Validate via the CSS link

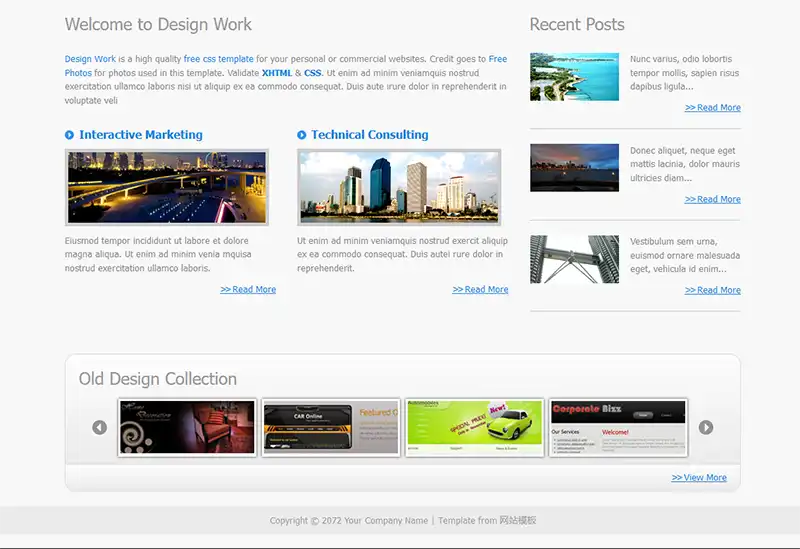(313, 72)
